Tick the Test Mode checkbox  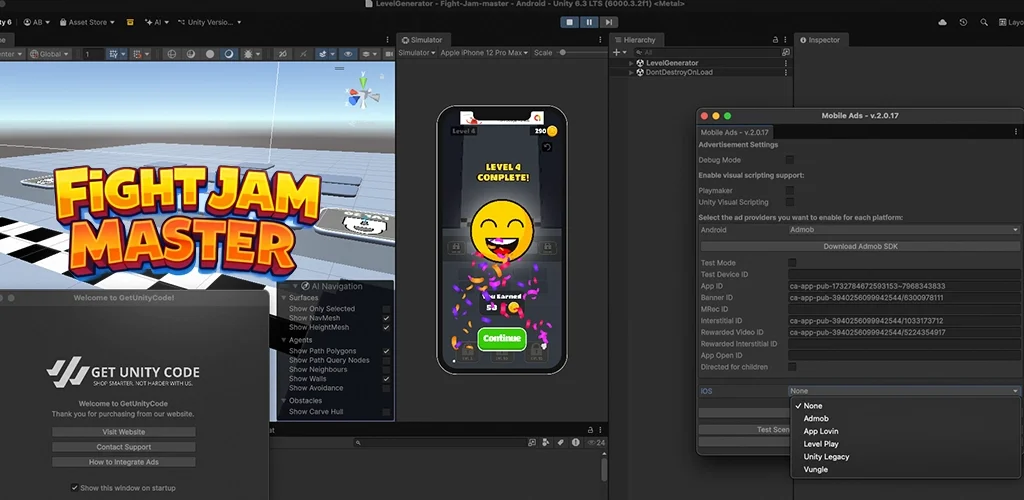tap(792, 263)
